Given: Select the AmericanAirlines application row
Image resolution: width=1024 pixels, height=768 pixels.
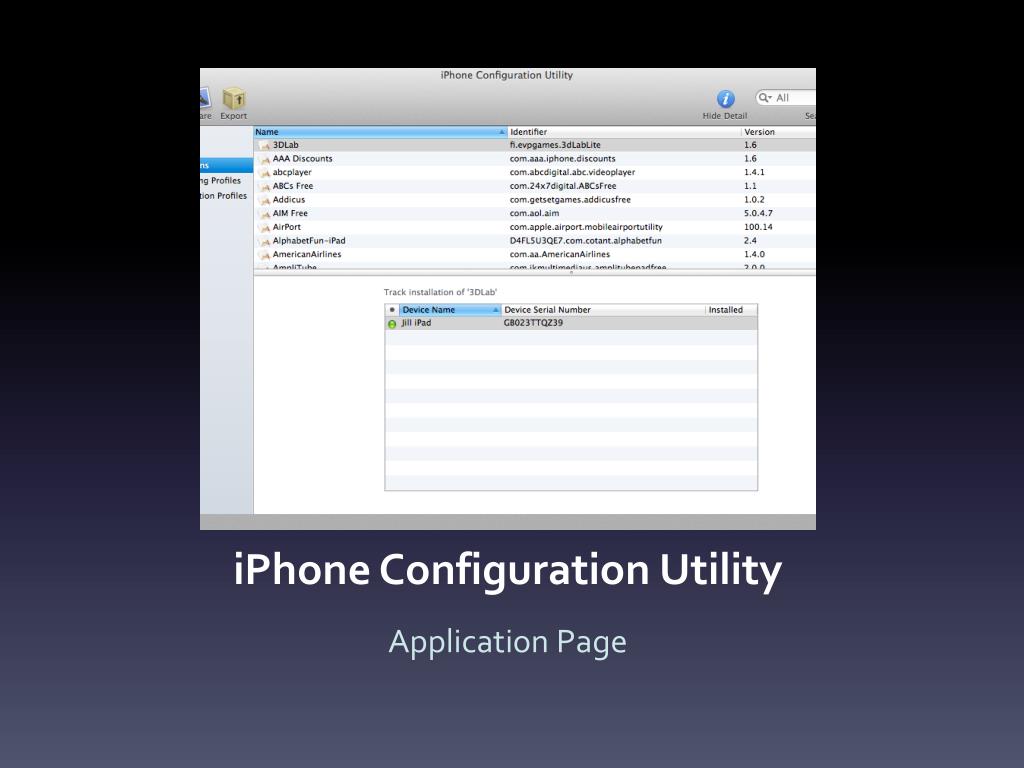Looking at the screenshot, I should coord(534,255).
